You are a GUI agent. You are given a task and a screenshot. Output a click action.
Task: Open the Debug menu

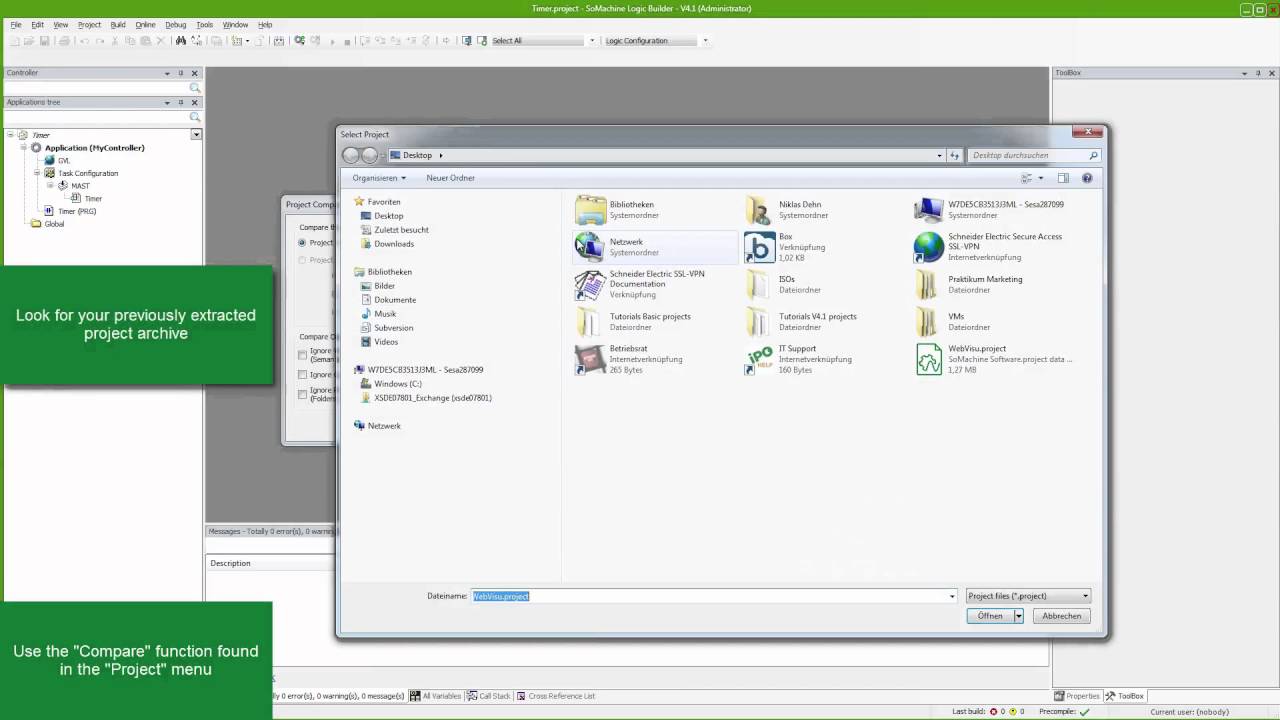(x=175, y=24)
